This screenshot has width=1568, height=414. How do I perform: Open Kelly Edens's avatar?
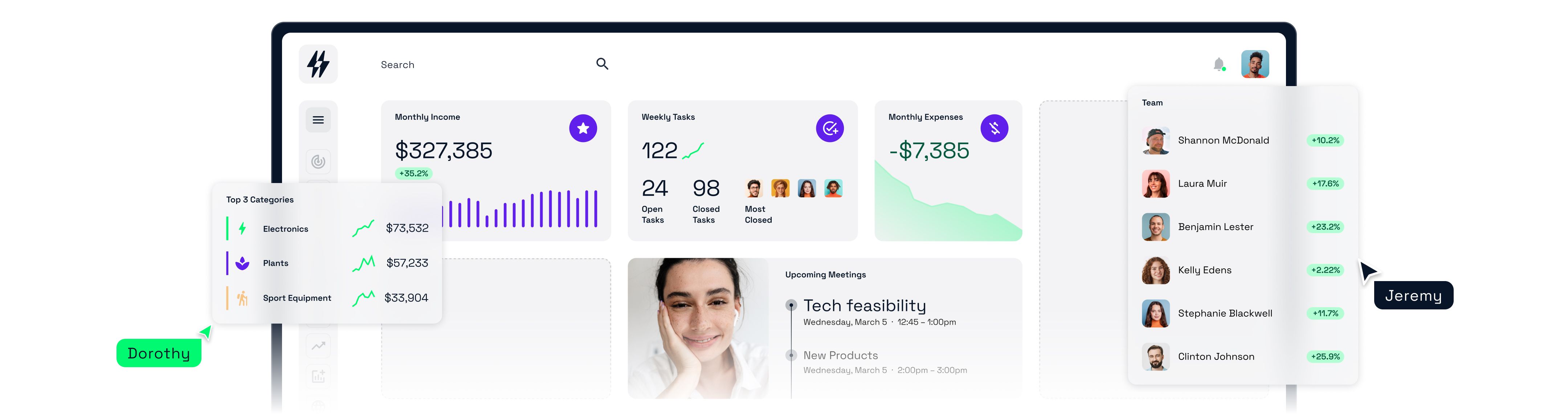tap(1155, 270)
